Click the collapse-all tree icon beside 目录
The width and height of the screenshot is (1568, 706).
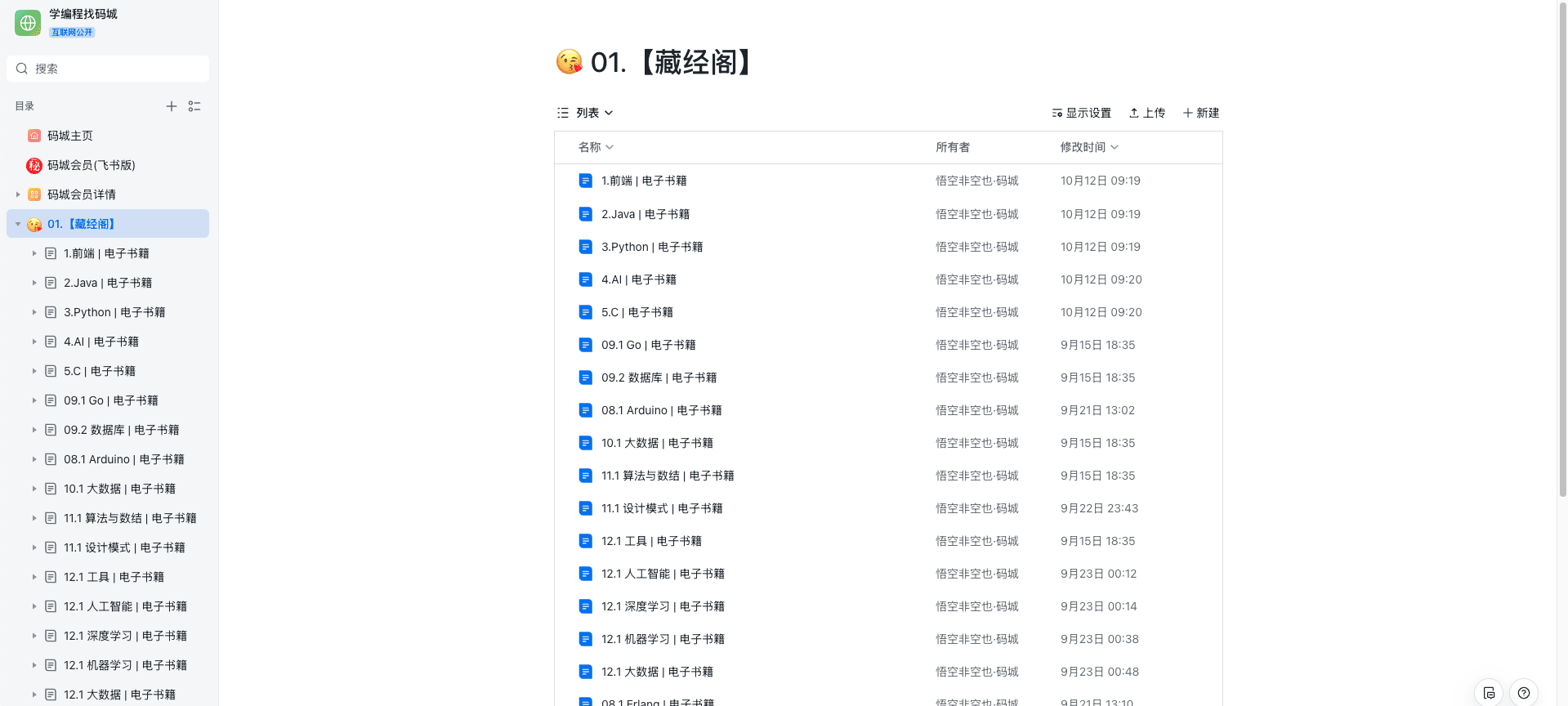click(194, 106)
